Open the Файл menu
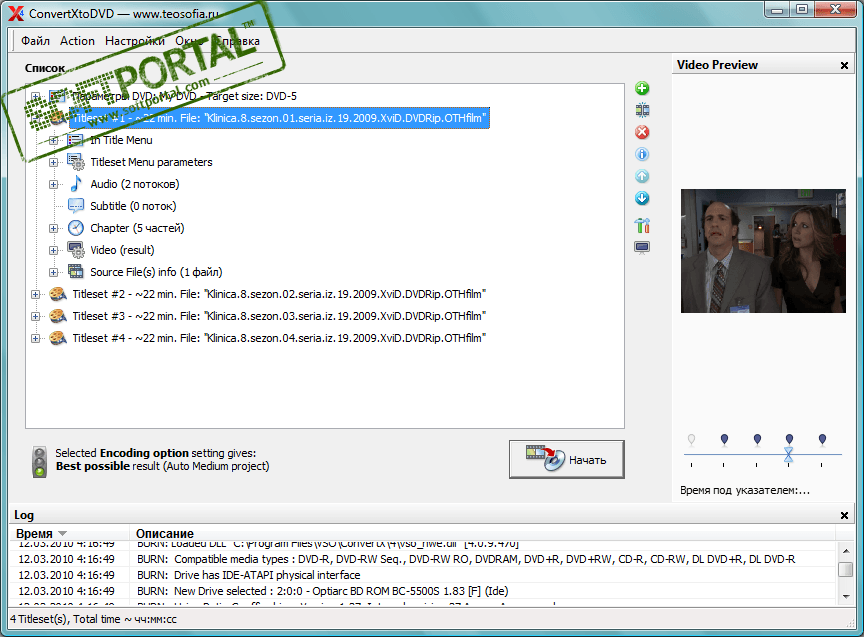 click(x=35, y=41)
